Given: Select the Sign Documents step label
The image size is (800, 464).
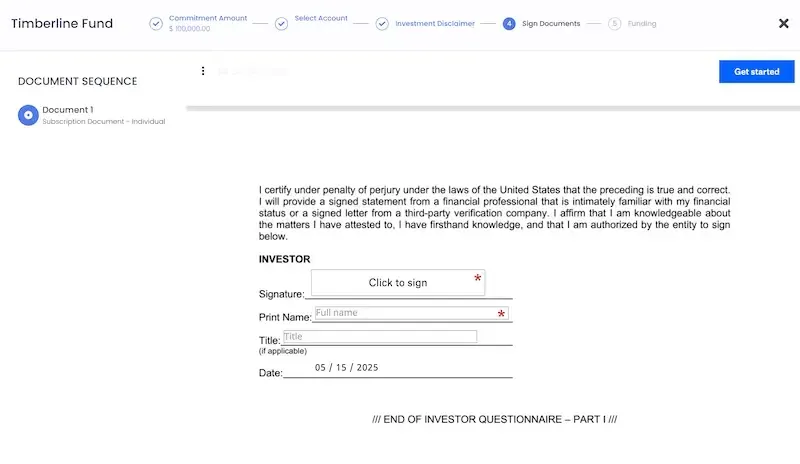Looking at the screenshot, I should (551, 23).
